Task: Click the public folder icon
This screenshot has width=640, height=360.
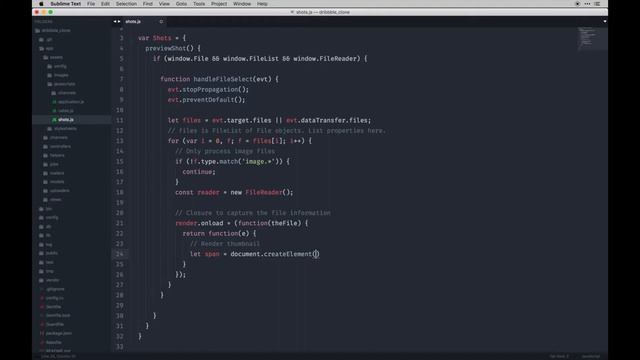Action: click(41, 253)
